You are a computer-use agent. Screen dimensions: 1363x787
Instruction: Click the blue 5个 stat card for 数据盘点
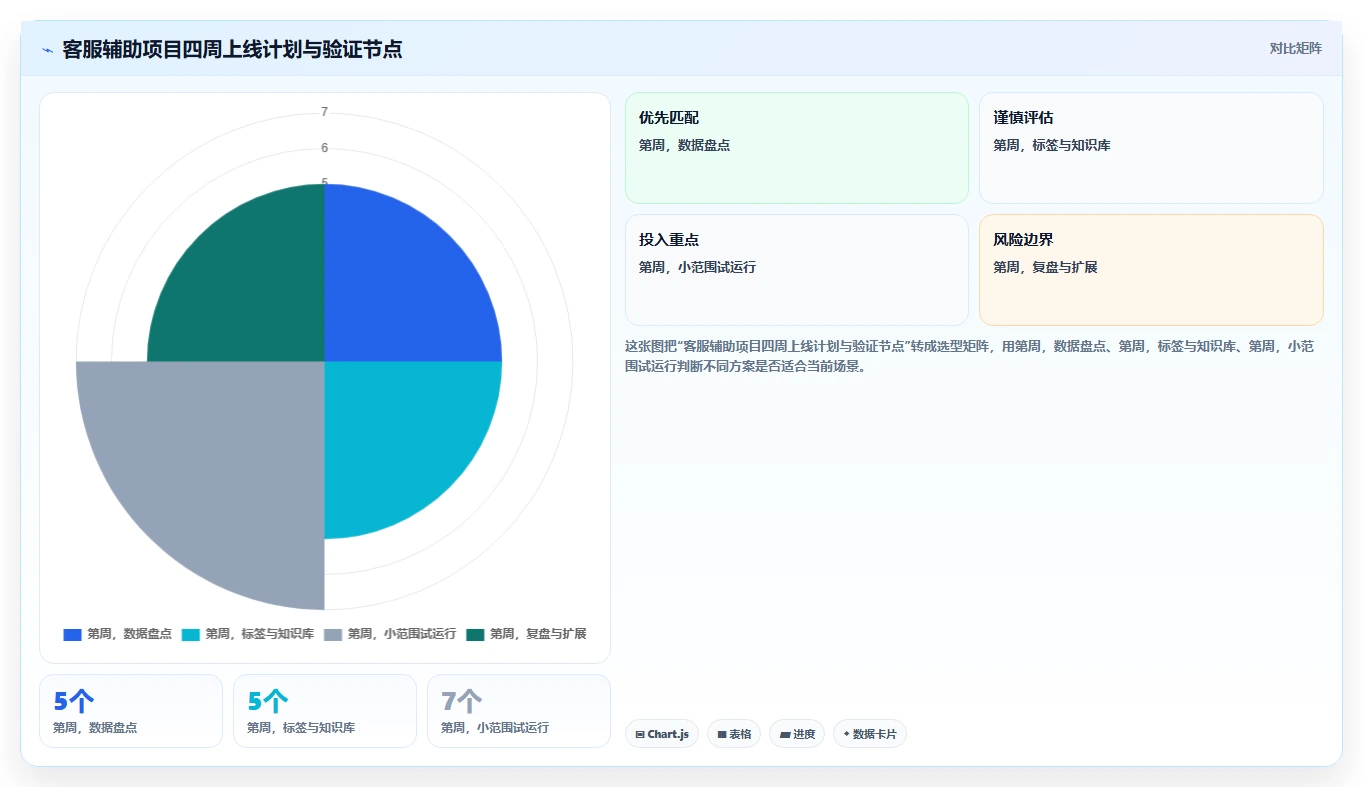[x=131, y=711]
